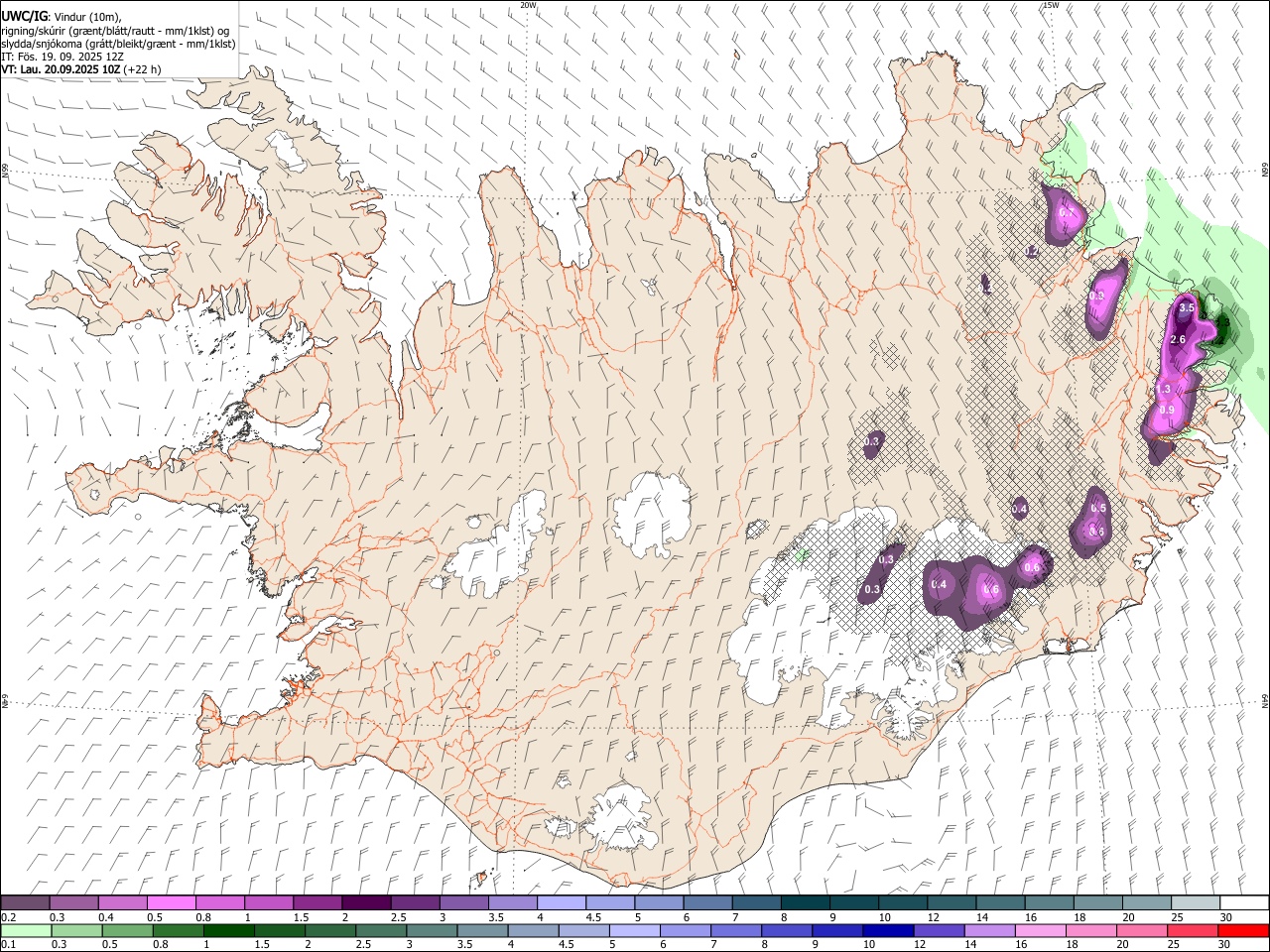Click the white Mýrdalsjökull glacier on the south coast
Image resolution: width=1270 pixels, height=952 pixels.
click(622, 818)
